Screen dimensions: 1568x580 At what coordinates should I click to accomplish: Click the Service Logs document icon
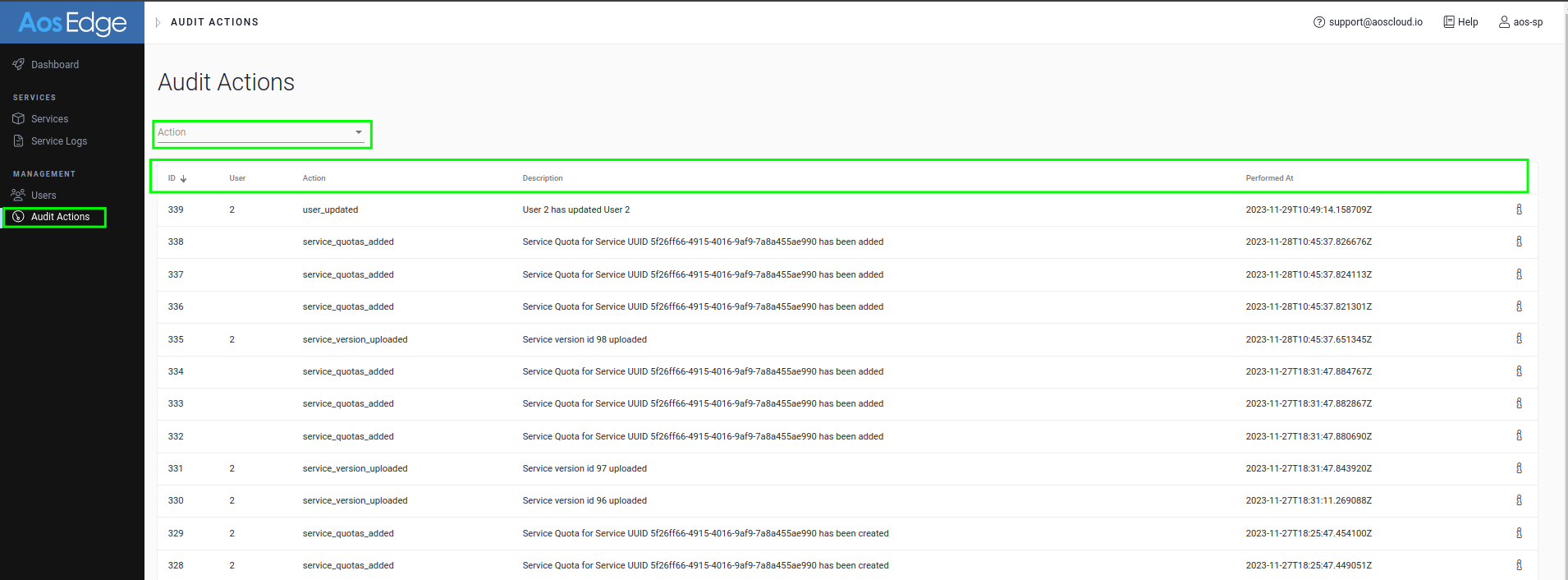point(18,141)
